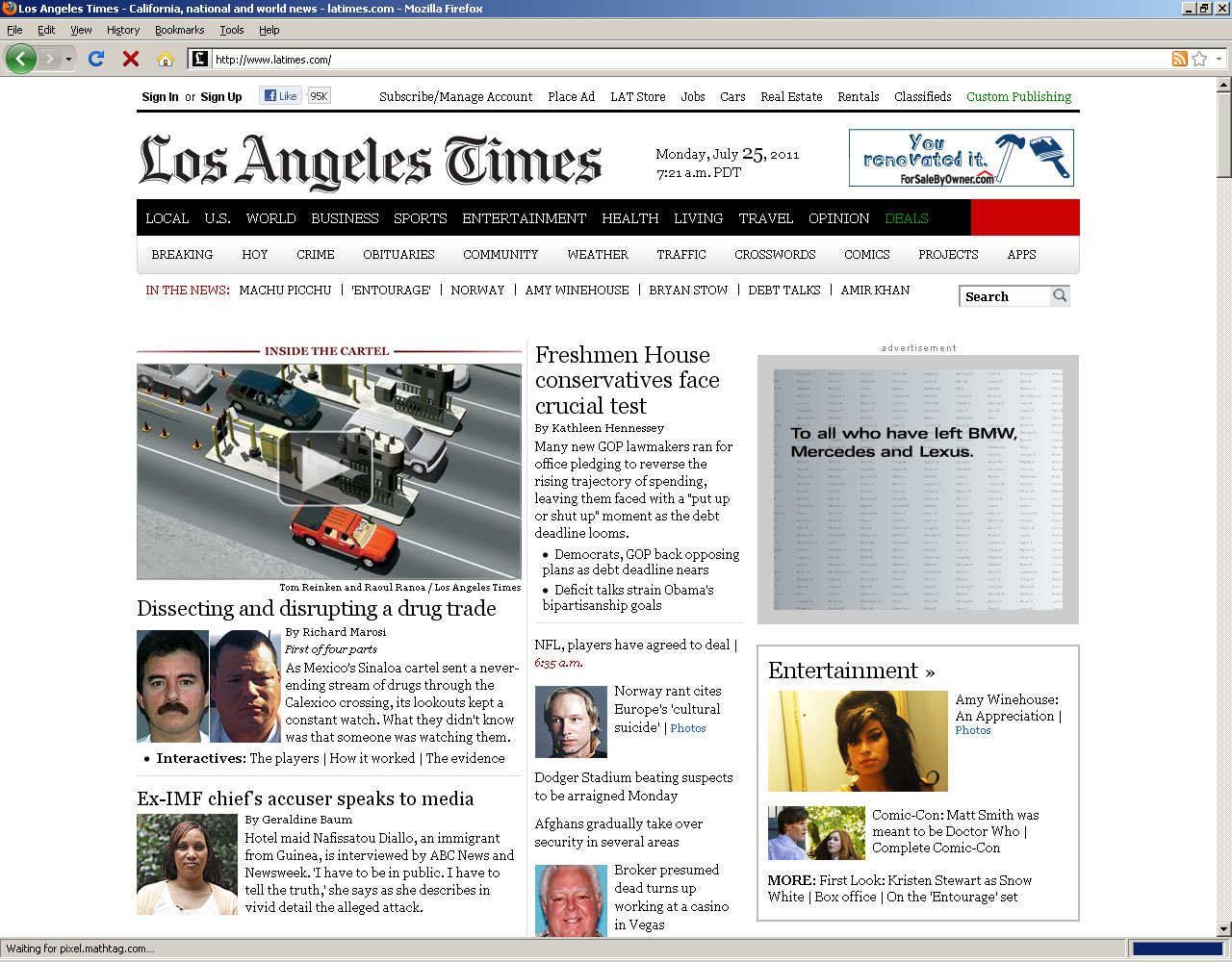Select the ENTERTAINMENT section tab
The image size is (1232, 962).
pyautogui.click(x=524, y=218)
